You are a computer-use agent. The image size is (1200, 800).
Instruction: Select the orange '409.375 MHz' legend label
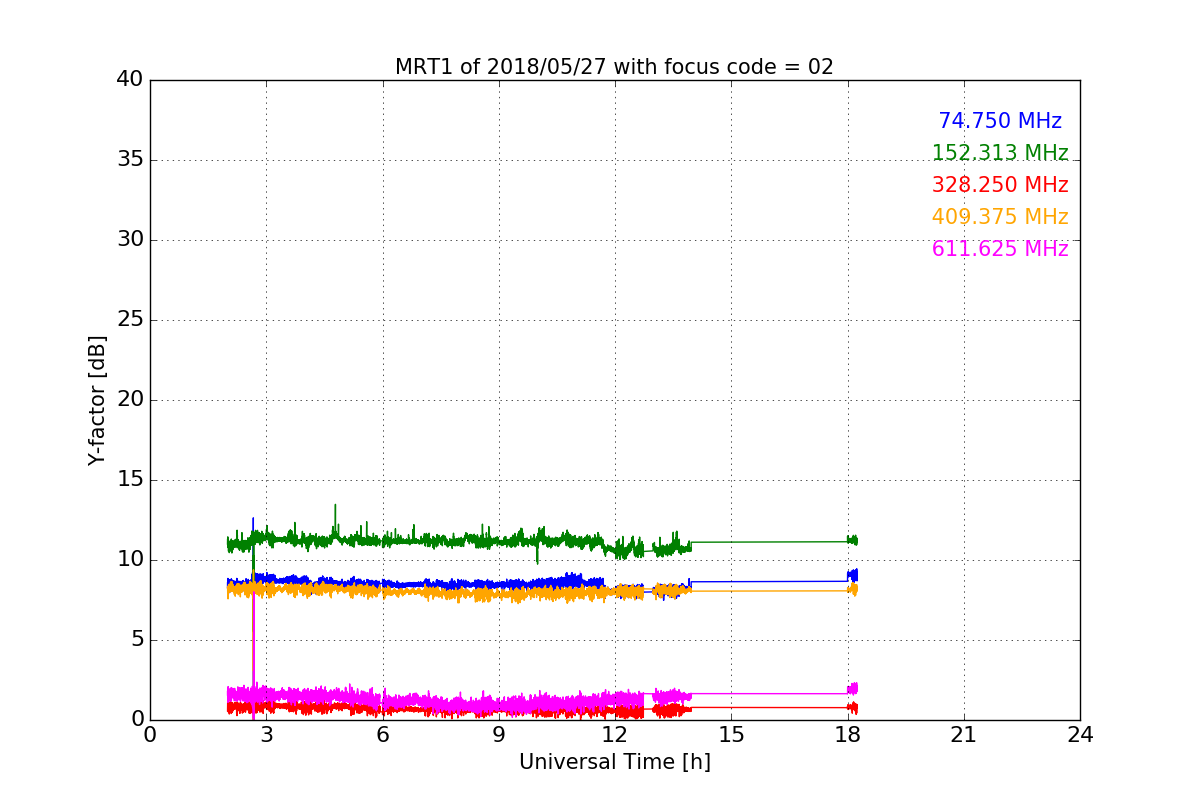pos(1000,217)
